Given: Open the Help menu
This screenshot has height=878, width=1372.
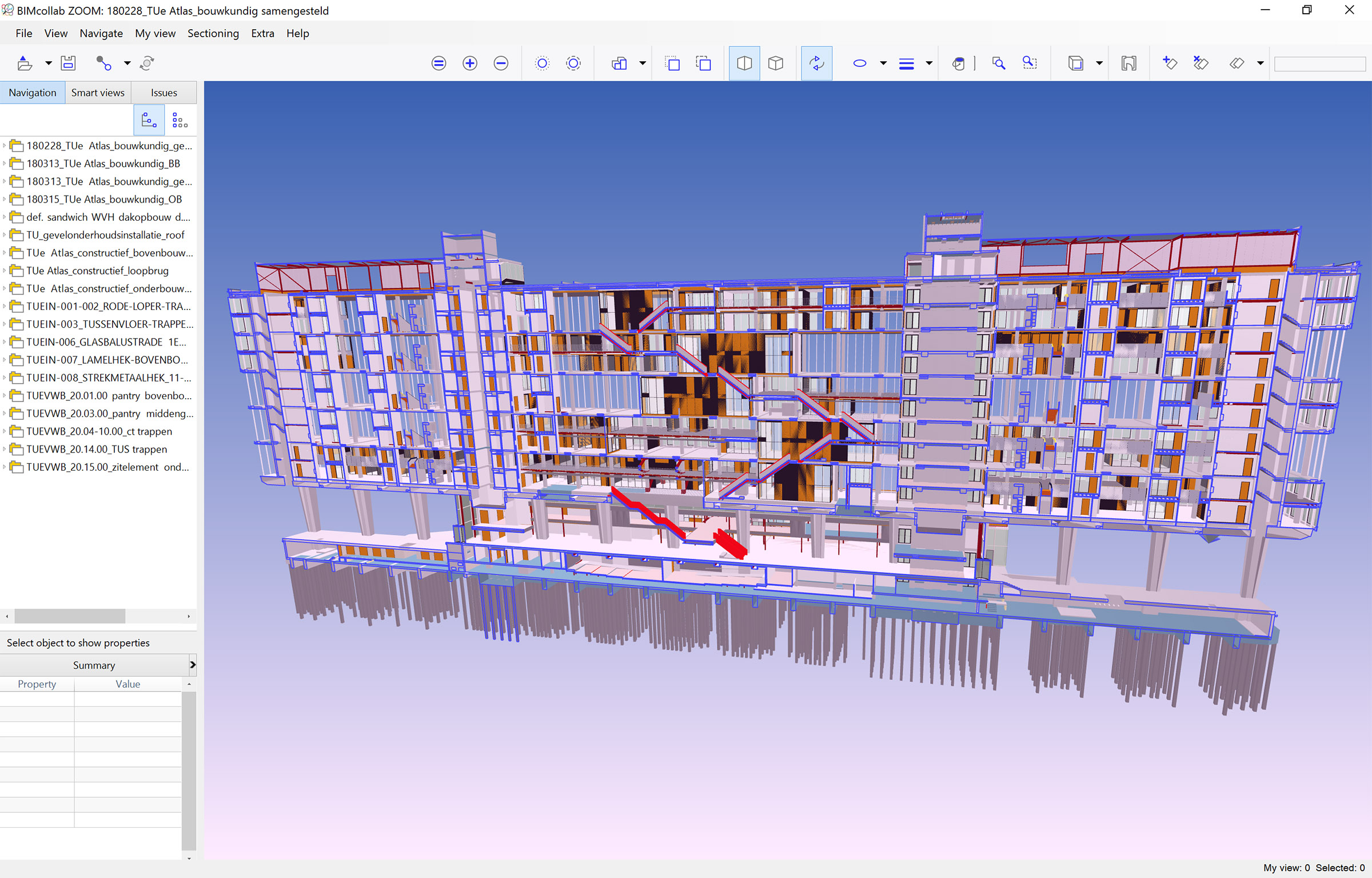Looking at the screenshot, I should 298,33.
